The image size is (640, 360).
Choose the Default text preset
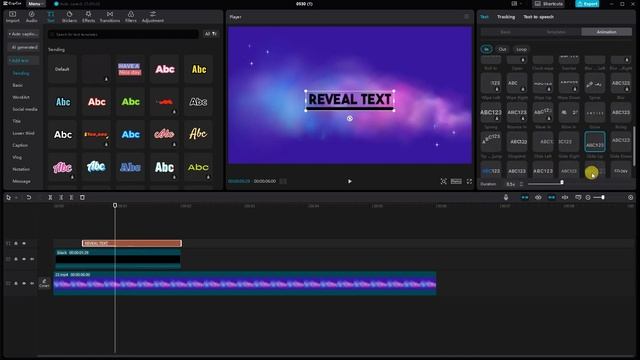point(62,69)
